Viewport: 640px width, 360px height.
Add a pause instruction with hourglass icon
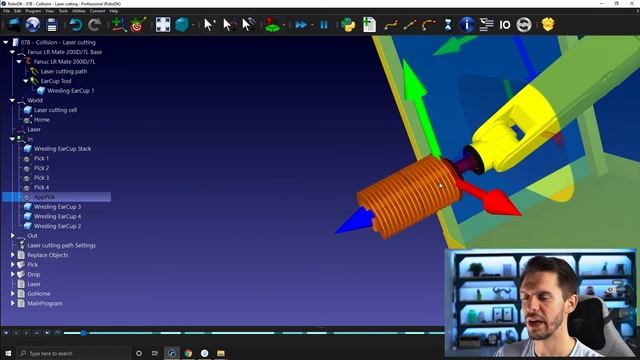pyautogui.click(x=448, y=25)
